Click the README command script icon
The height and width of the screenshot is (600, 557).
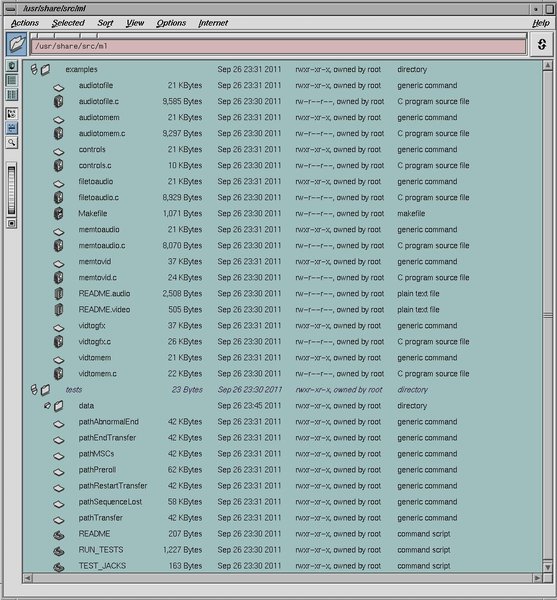(59, 535)
